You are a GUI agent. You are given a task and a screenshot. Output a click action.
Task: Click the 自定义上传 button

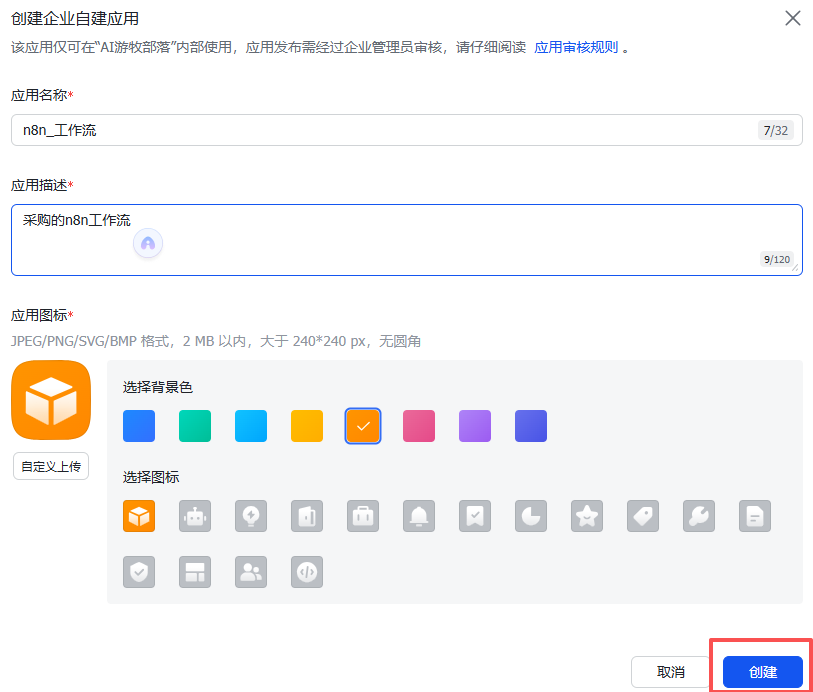coord(51,466)
